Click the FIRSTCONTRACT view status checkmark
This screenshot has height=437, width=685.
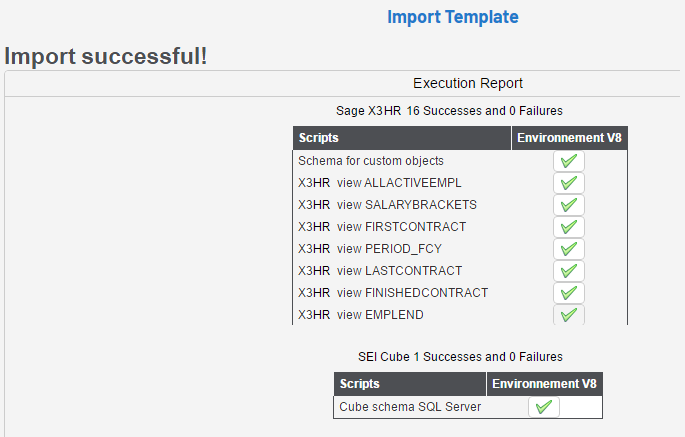tap(569, 227)
